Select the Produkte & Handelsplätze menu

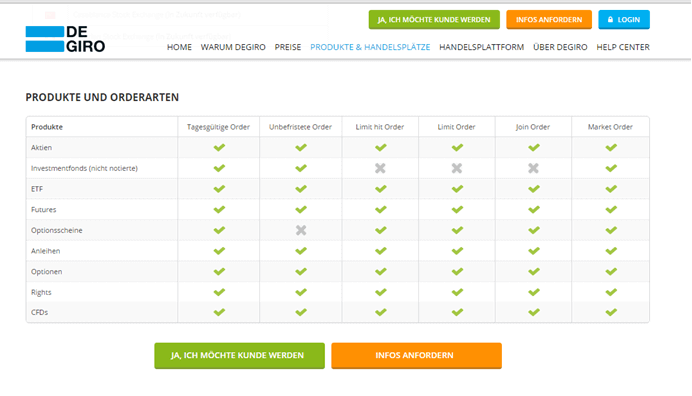tap(370, 47)
